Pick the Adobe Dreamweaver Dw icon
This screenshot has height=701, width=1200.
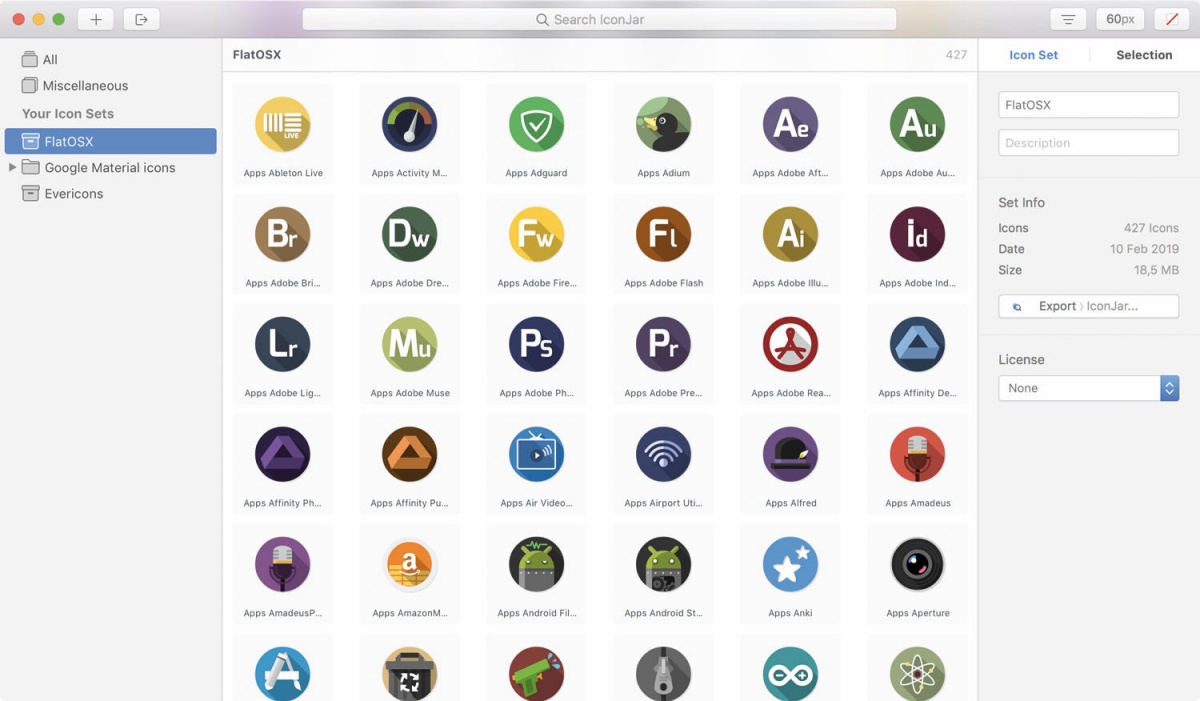tap(410, 234)
